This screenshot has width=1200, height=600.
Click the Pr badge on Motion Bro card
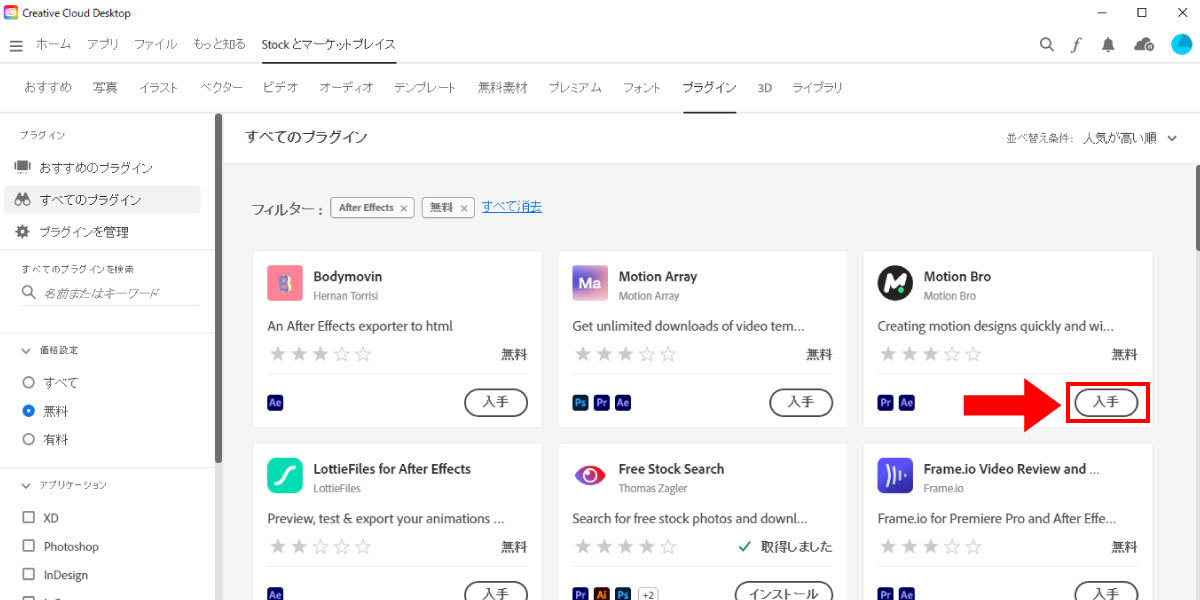885,403
